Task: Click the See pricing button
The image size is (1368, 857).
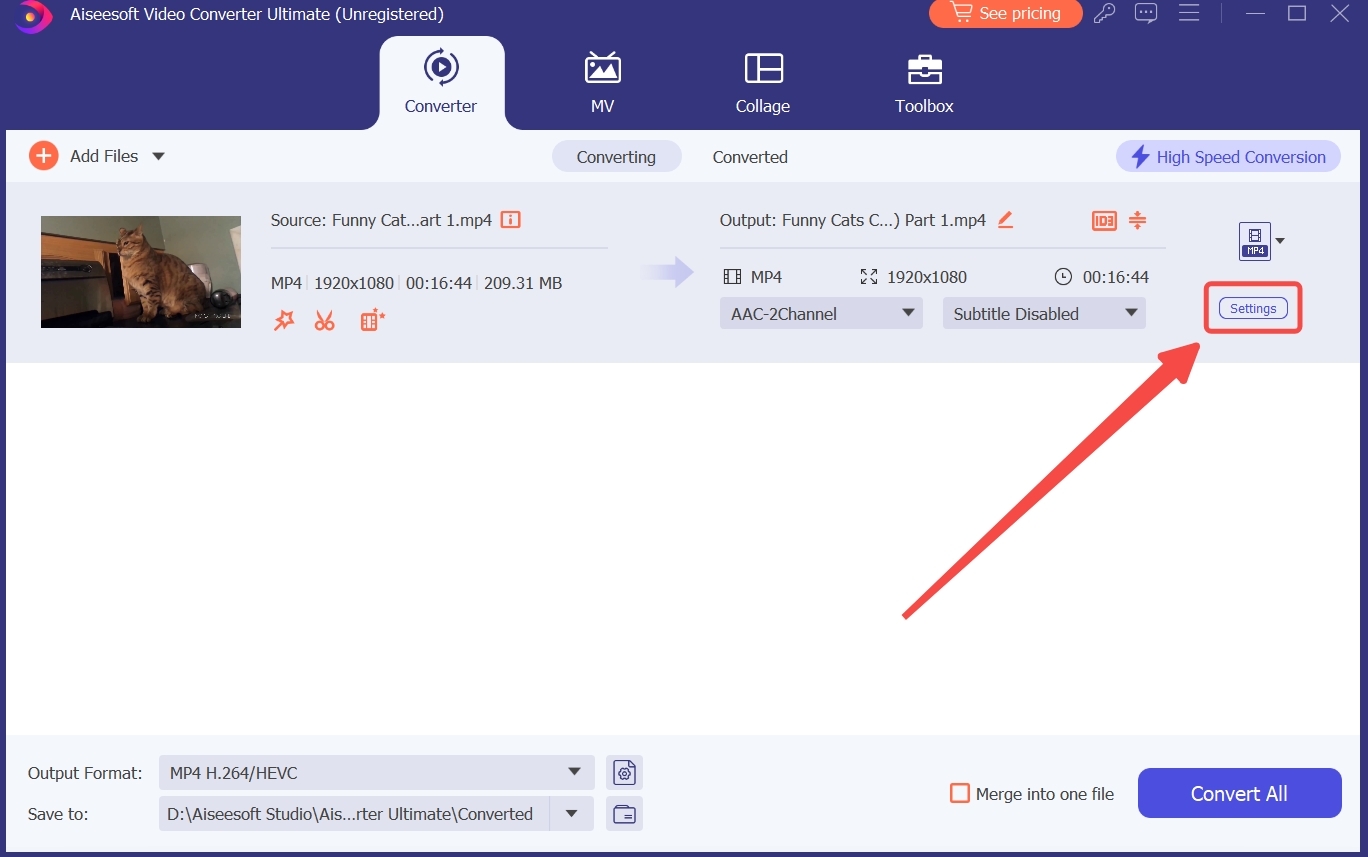Action: (x=1005, y=14)
